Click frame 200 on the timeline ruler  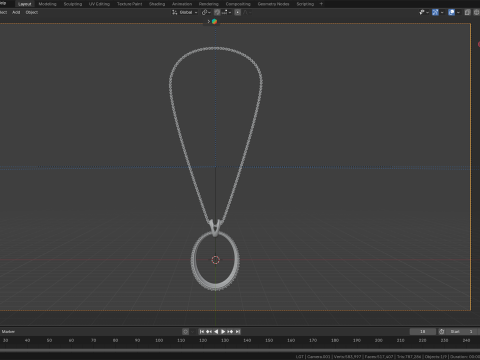[379, 340]
